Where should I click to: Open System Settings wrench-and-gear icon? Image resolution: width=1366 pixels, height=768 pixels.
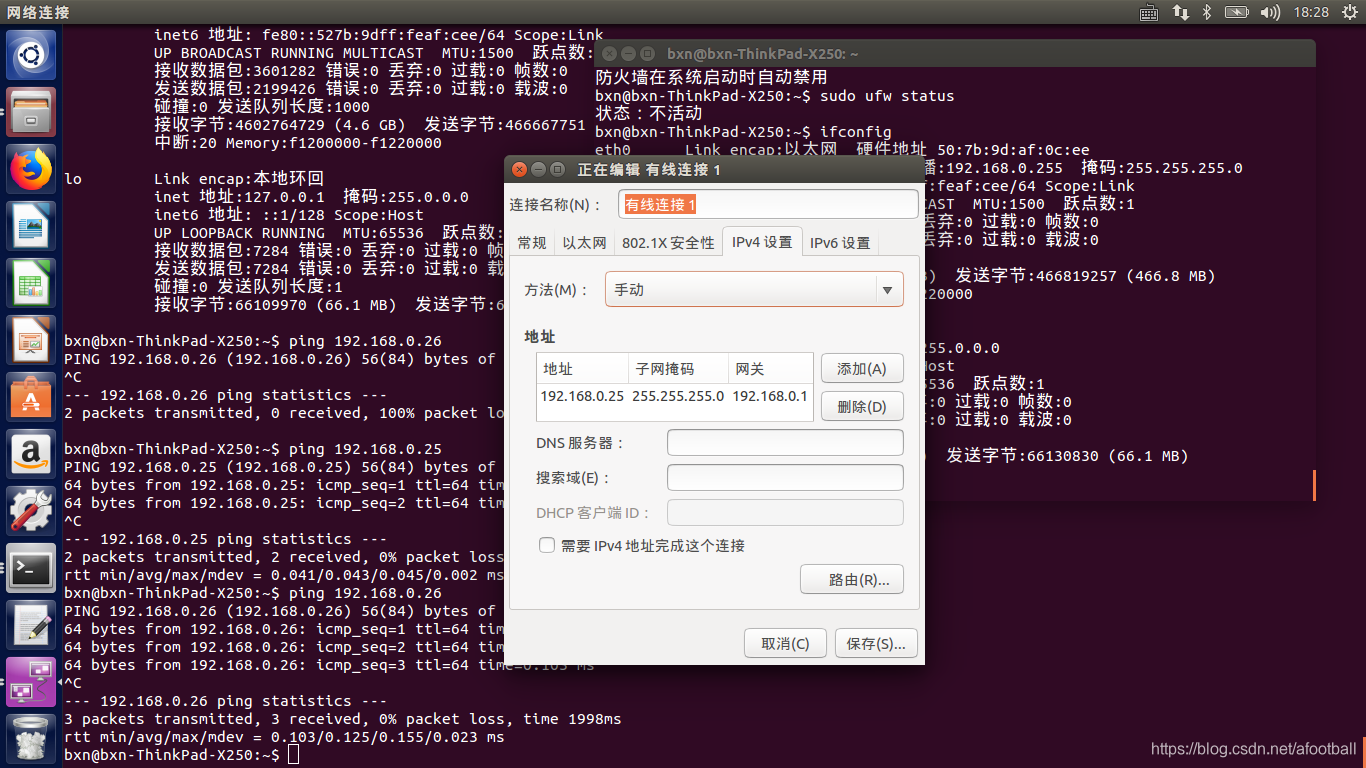(x=31, y=512)
